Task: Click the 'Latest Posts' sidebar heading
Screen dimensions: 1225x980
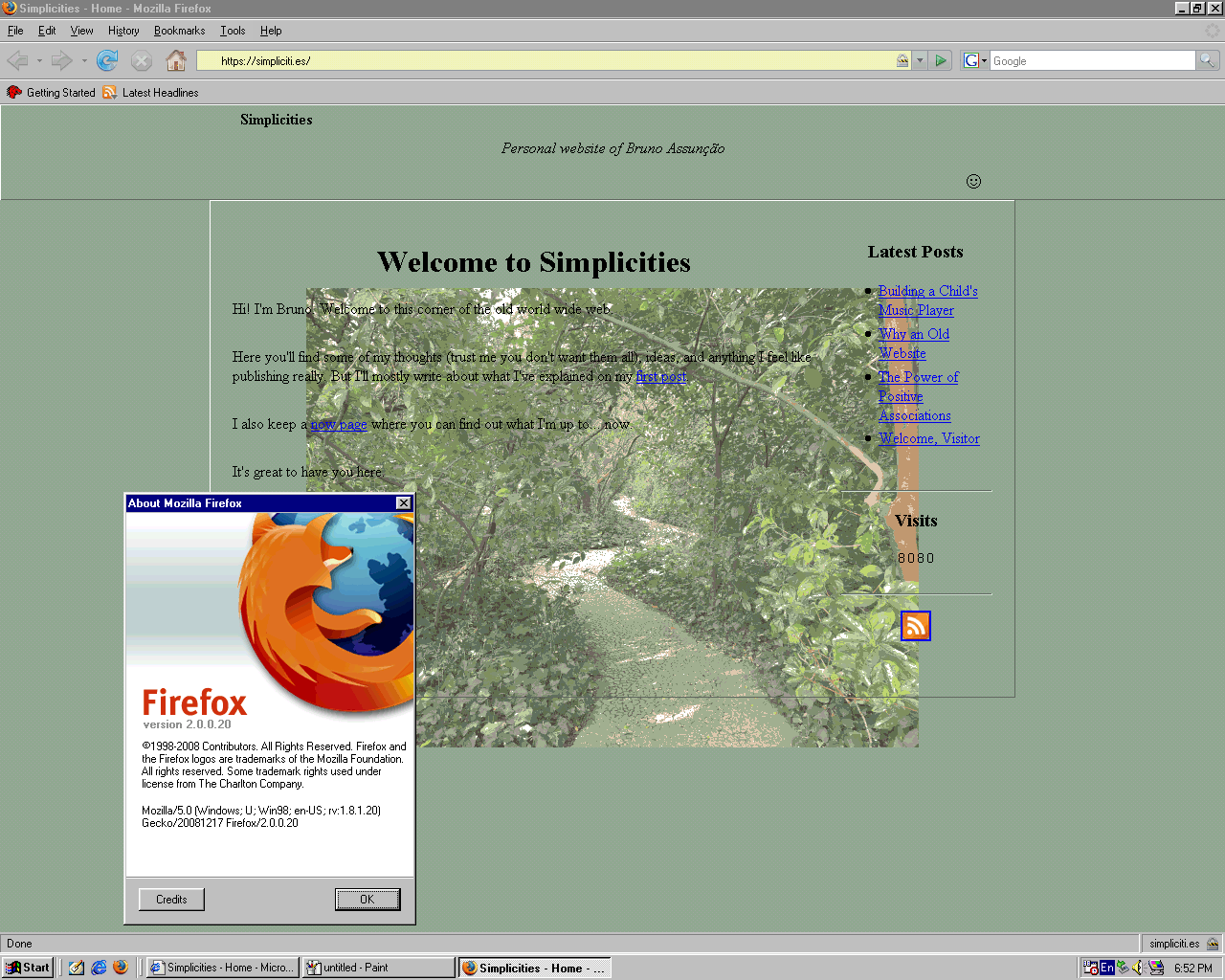Action: (915, 252)
